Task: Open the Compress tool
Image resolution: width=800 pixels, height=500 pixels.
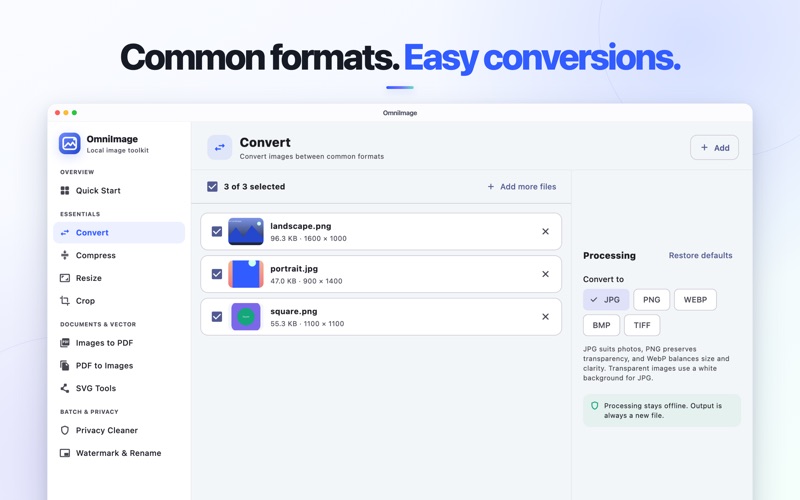Action: click(x=119, y=255)
